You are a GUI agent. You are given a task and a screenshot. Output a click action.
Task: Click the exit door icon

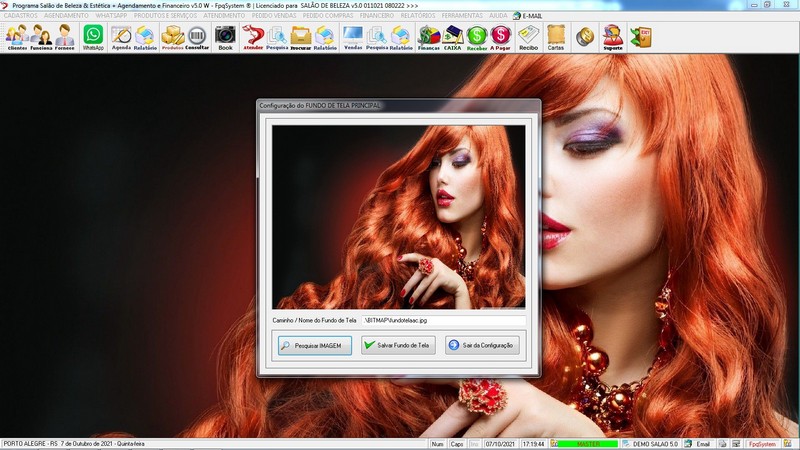pyautogui.click(x=640, y=37)
